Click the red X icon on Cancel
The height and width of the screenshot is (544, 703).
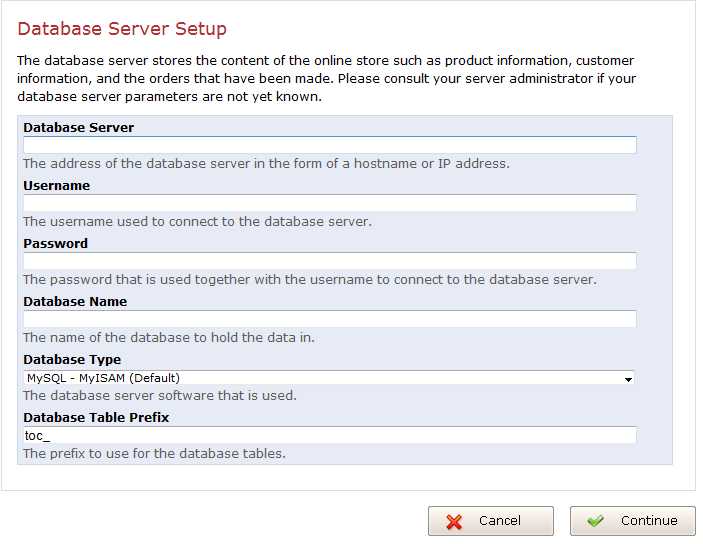pyautogui.click(x=455, y=521)
